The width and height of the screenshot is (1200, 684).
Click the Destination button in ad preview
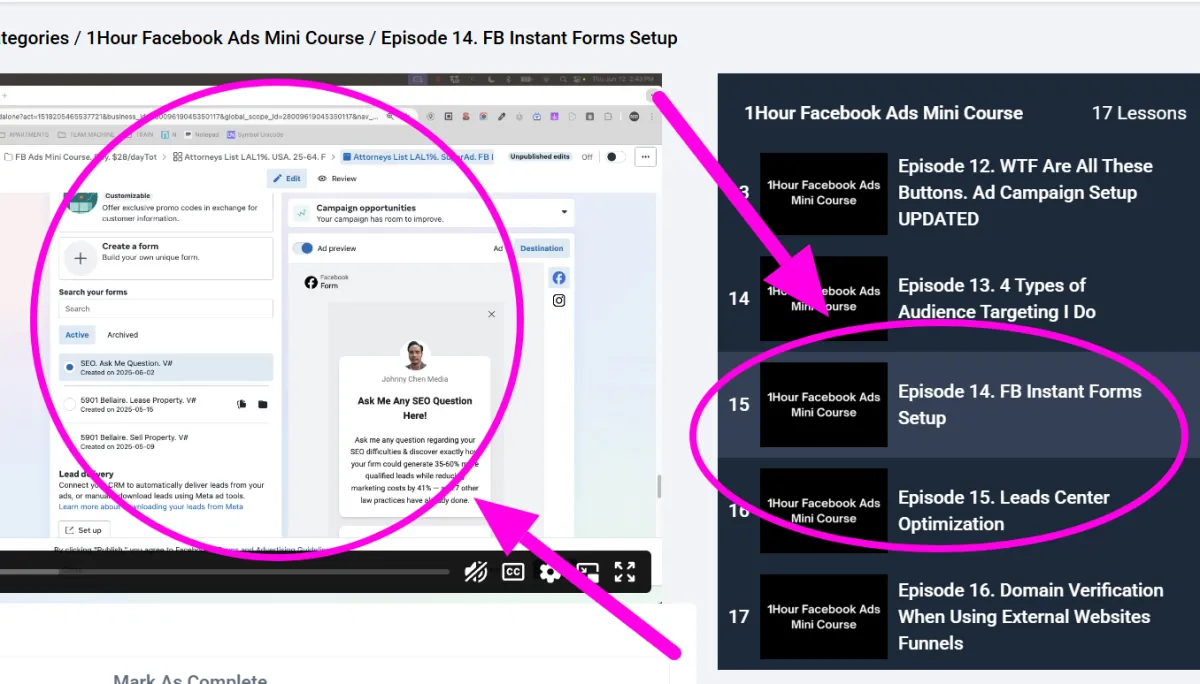542,248
